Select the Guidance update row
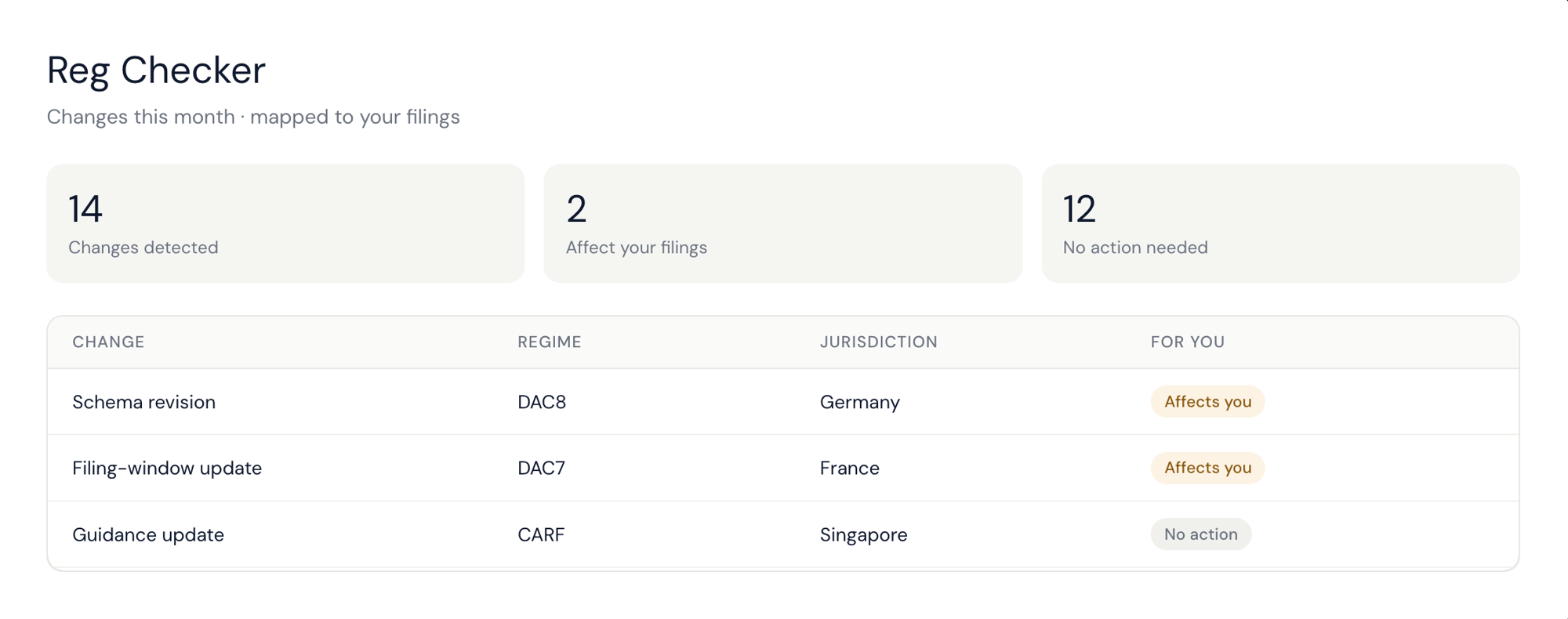1568x619 pixels. click(x=783, y=534)
